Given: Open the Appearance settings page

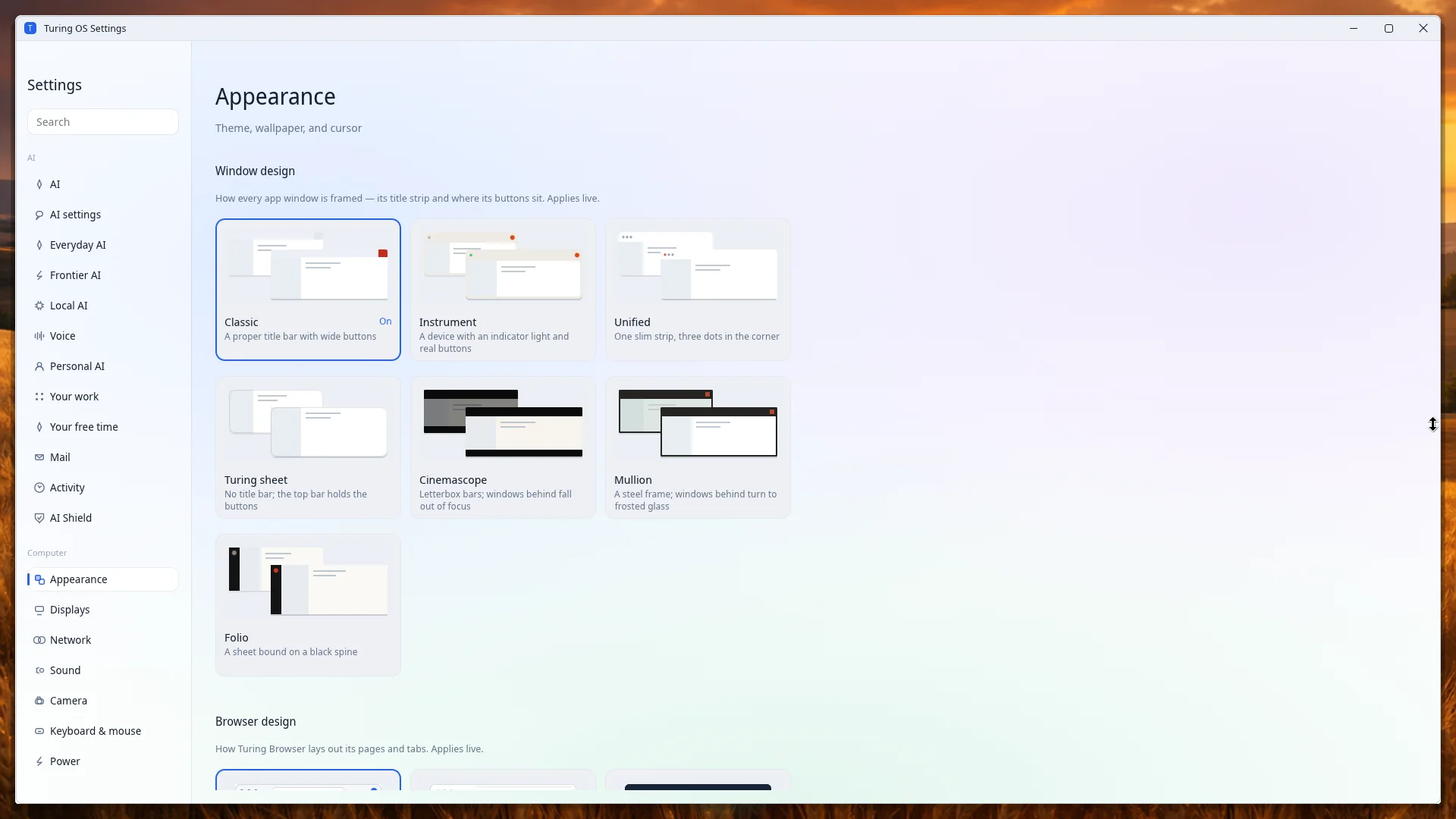Looking at the screenshot, I should [x=103, y=579].
